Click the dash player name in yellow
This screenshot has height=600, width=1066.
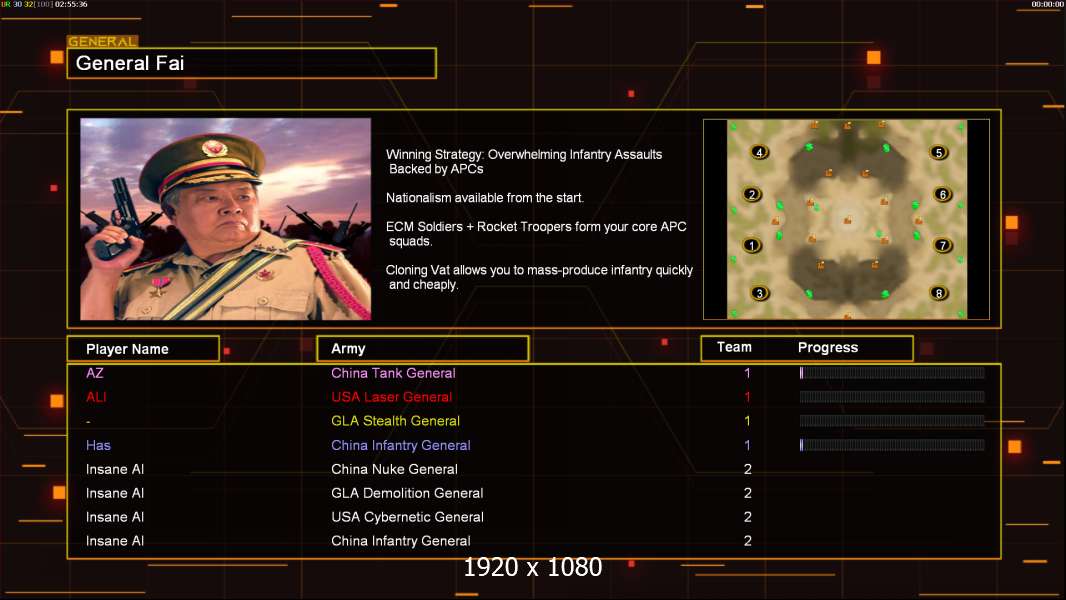(88, 422)
